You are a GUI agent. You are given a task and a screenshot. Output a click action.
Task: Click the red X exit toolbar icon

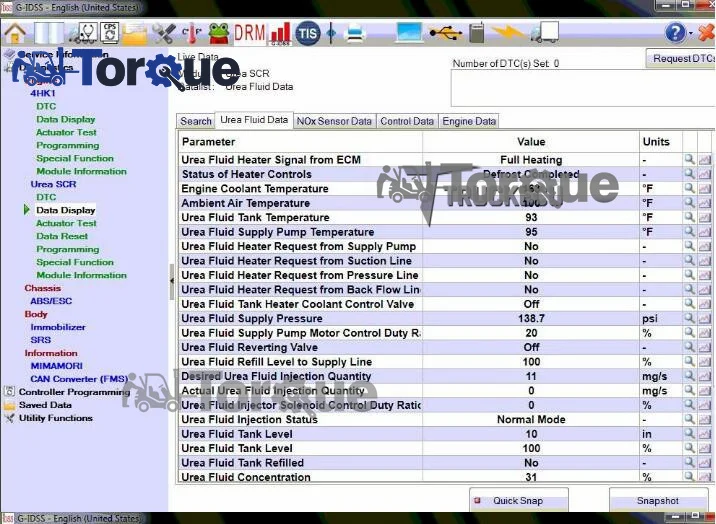tap(706, 33)
